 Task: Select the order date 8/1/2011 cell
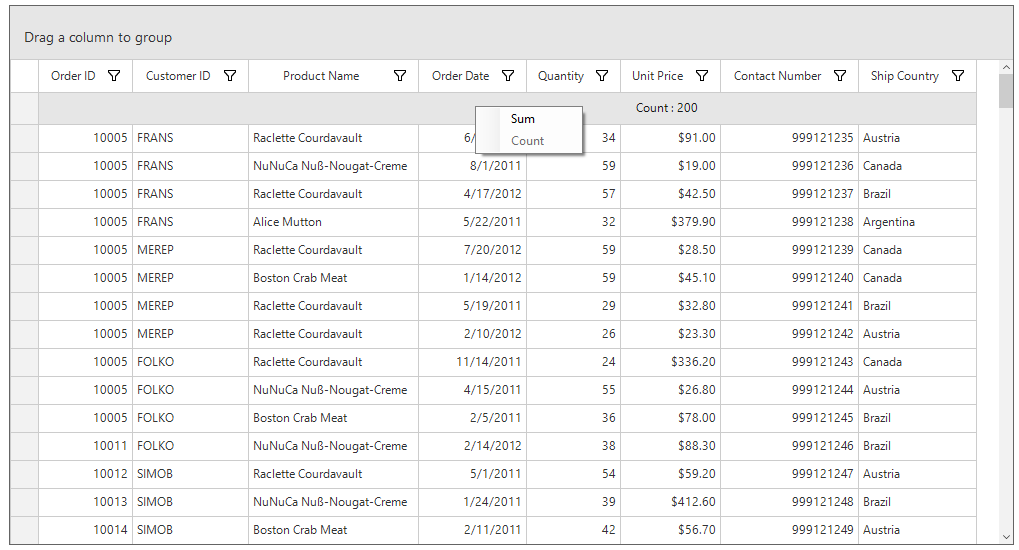(x=472, y=166)
